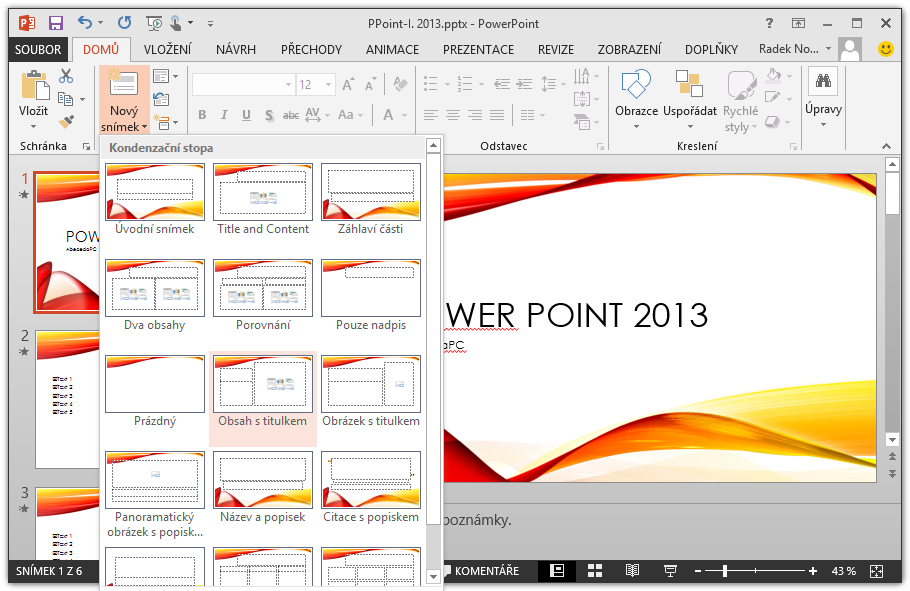Open Change Case Aa dropdown
This screenshot has width=910, height=591.
coord(350,115)
